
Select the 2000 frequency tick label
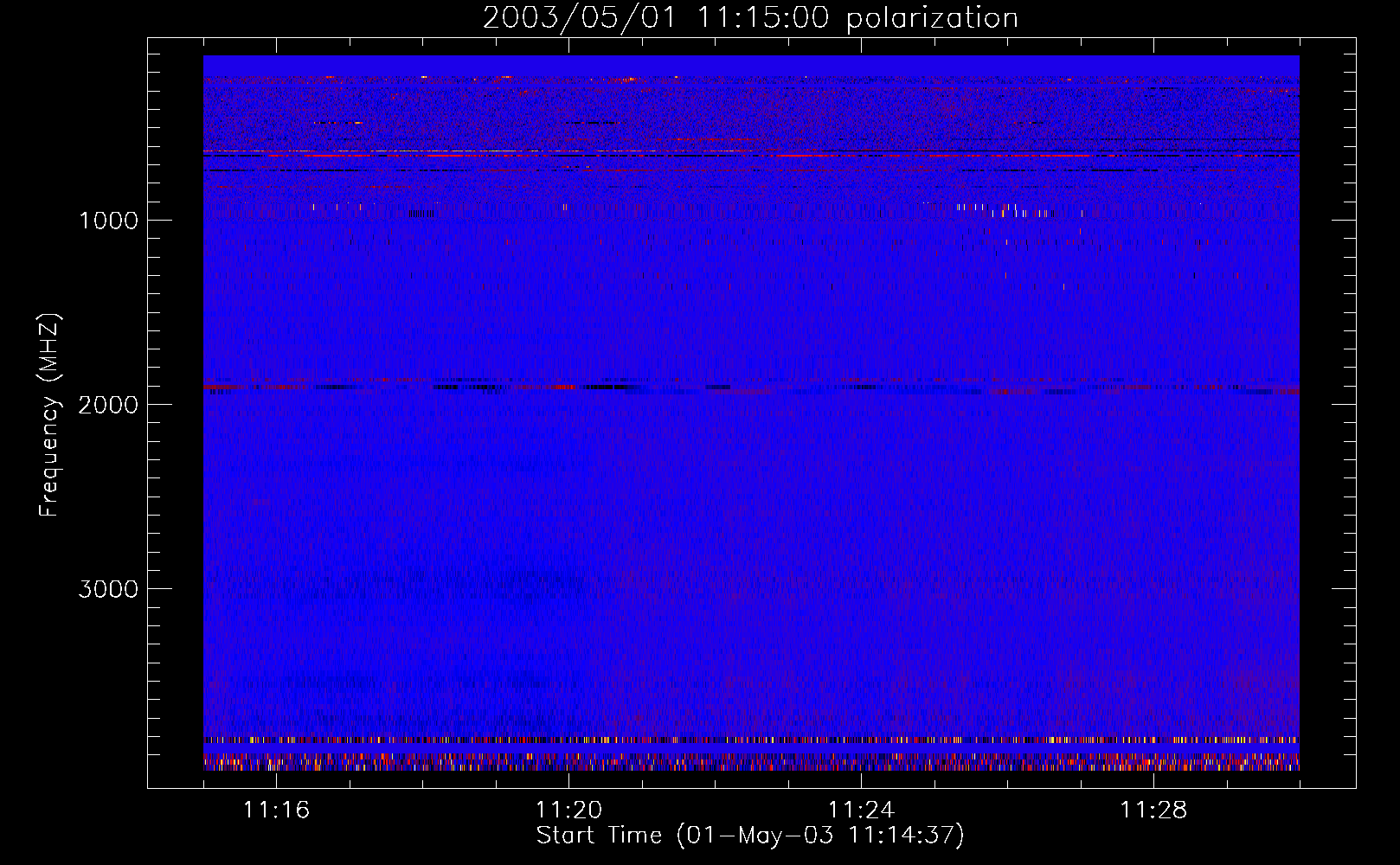point(108,405)
